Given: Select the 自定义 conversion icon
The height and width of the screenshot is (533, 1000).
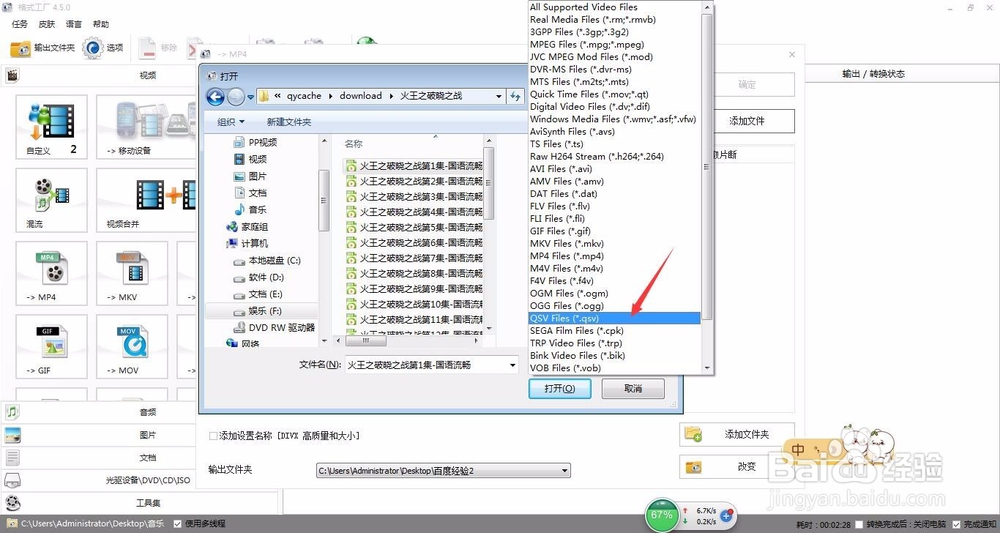Looking at the screenshot, I should (51, 127).
